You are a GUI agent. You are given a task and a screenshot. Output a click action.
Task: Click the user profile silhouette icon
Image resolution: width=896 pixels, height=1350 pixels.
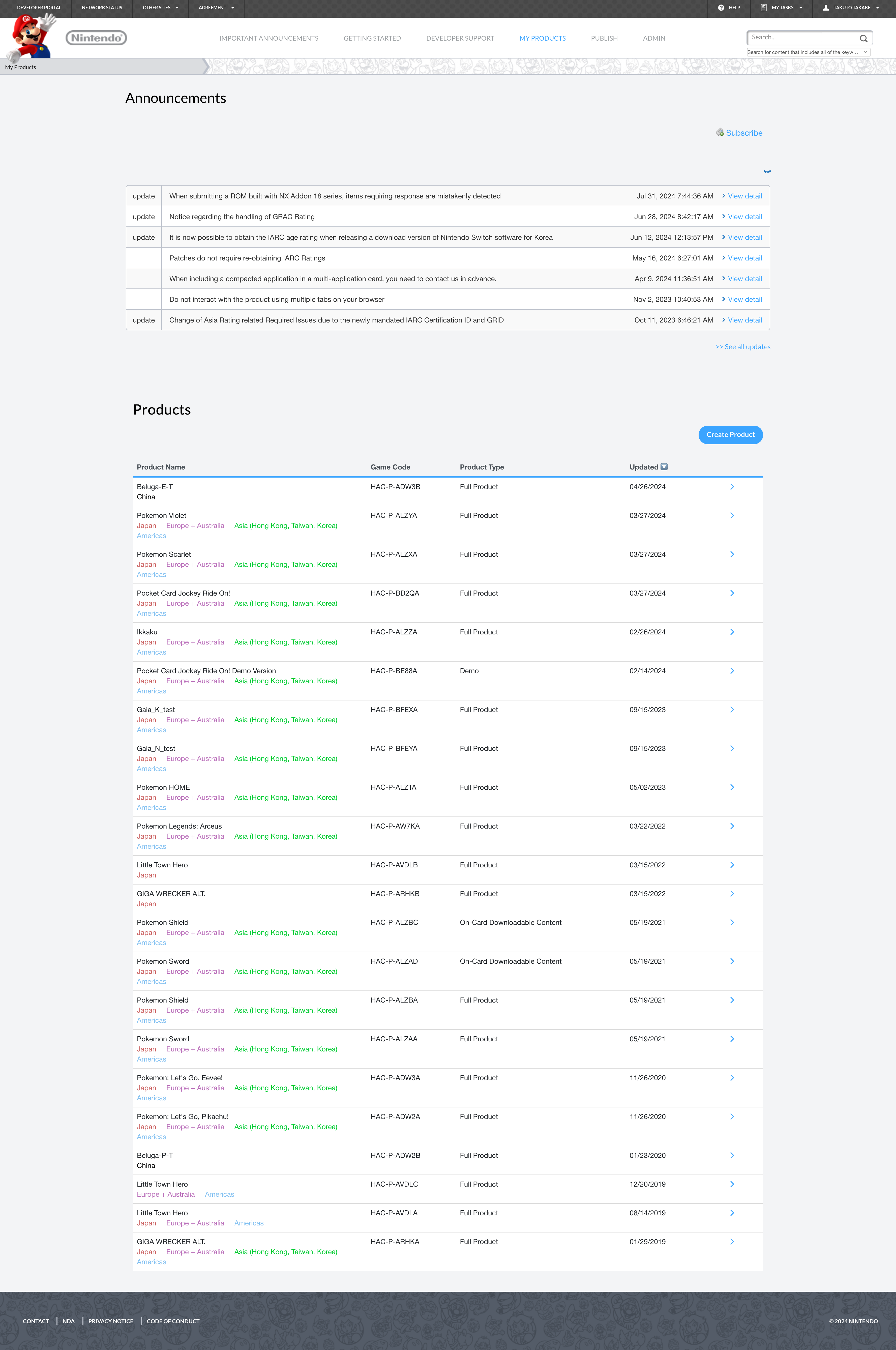click(826, 8)
